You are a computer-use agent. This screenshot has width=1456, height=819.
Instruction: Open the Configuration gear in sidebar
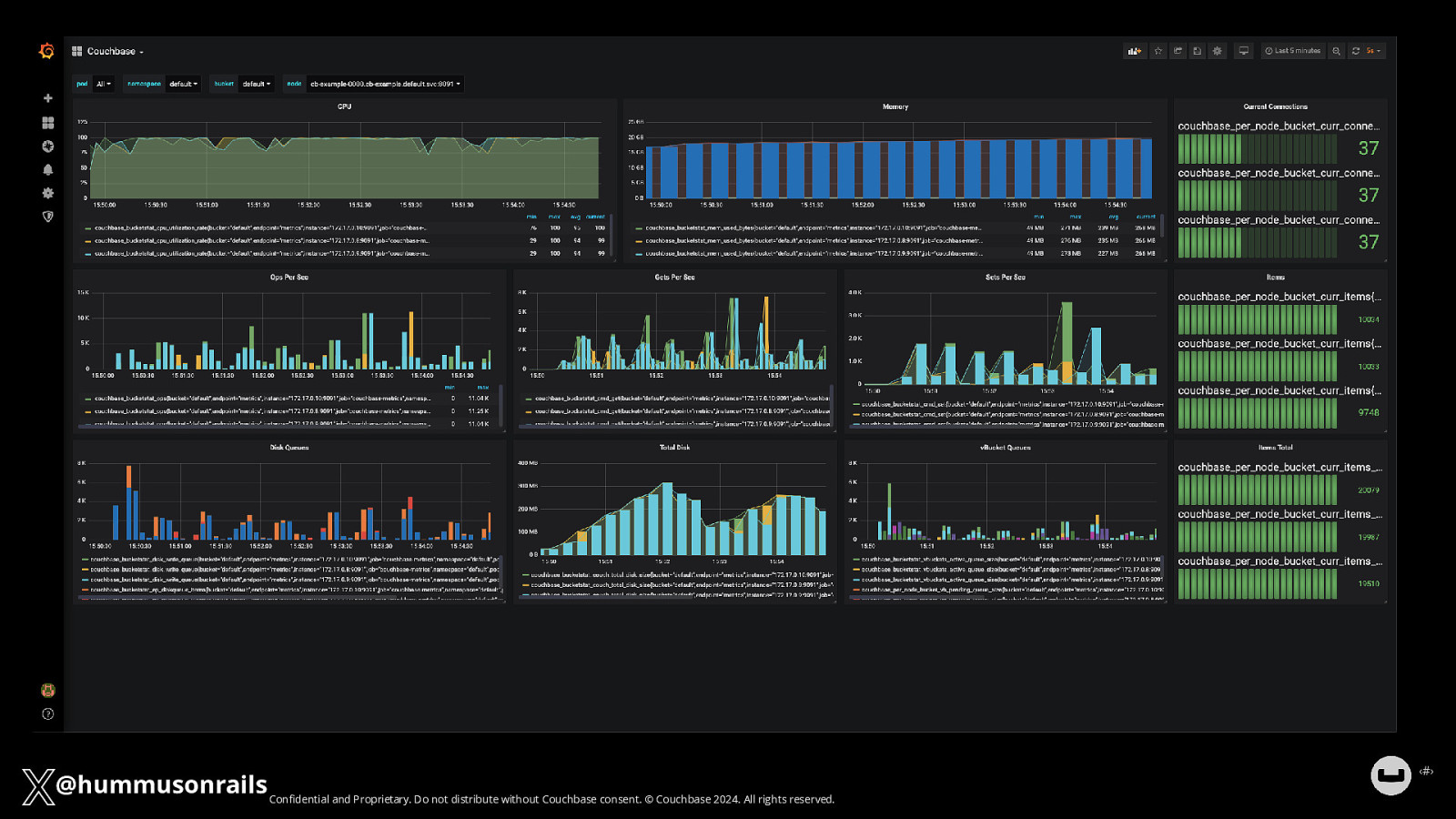pyautogui.click(x=48, y=193)
